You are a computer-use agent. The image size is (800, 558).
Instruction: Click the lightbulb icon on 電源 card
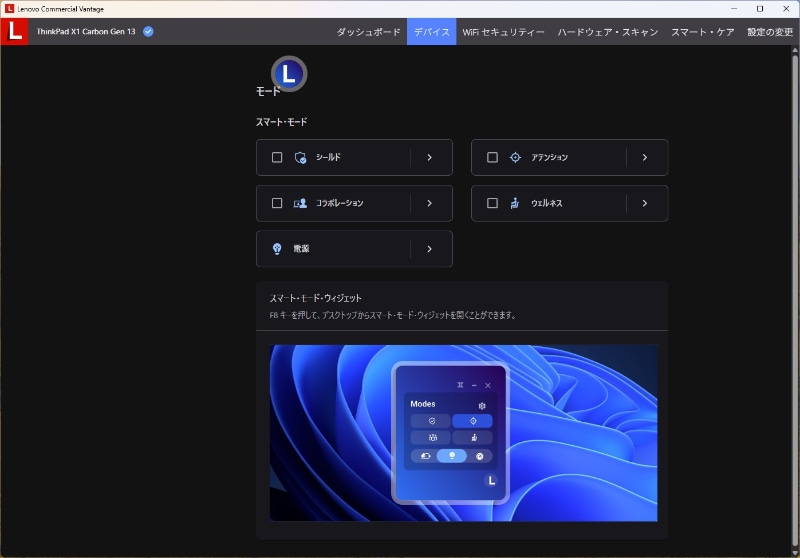pyautogui.click(x=277, y=248)
